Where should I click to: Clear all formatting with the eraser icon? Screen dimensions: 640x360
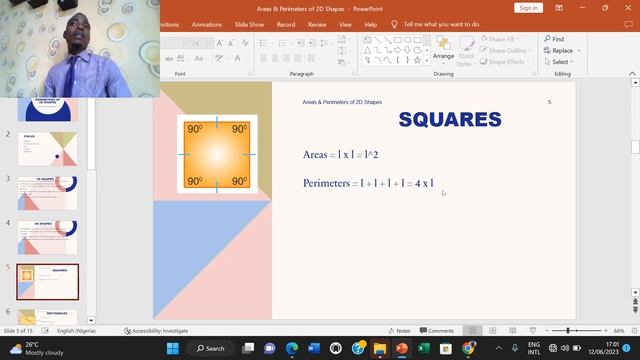245,43
